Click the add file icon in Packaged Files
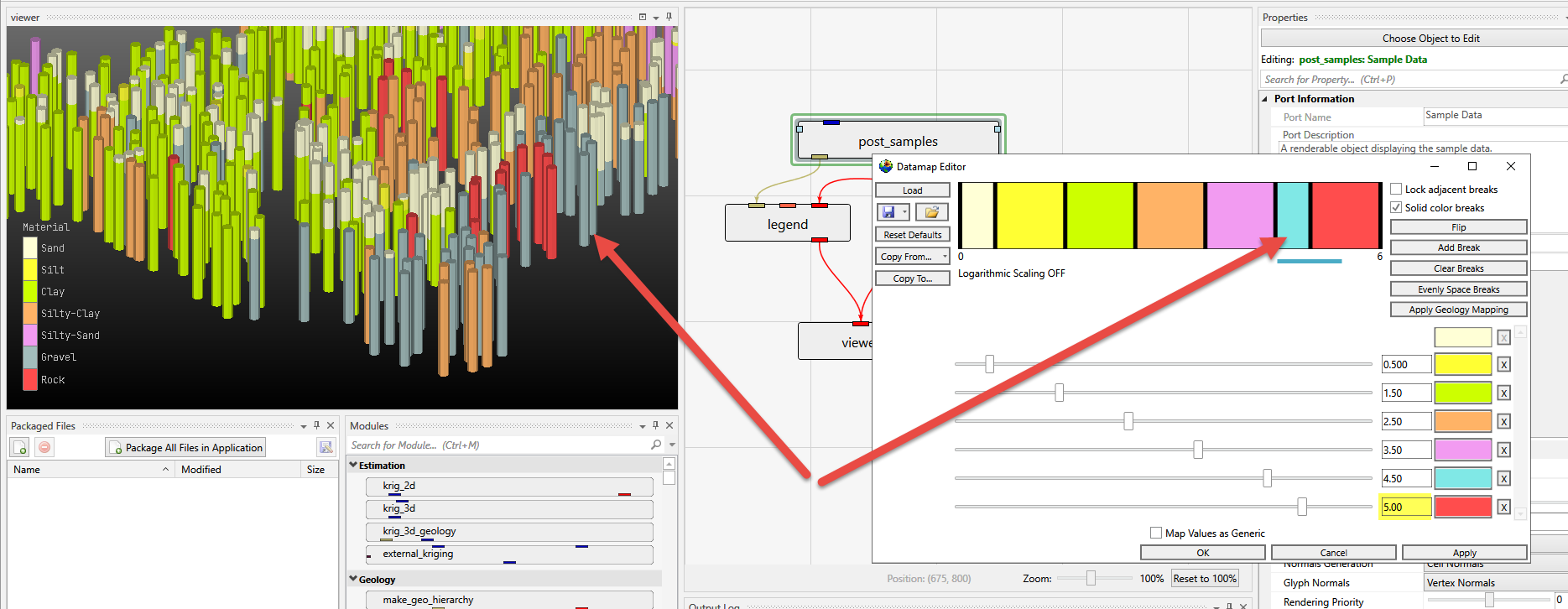The height and width of the screenshot is (609, 1568). click(20, 447)
